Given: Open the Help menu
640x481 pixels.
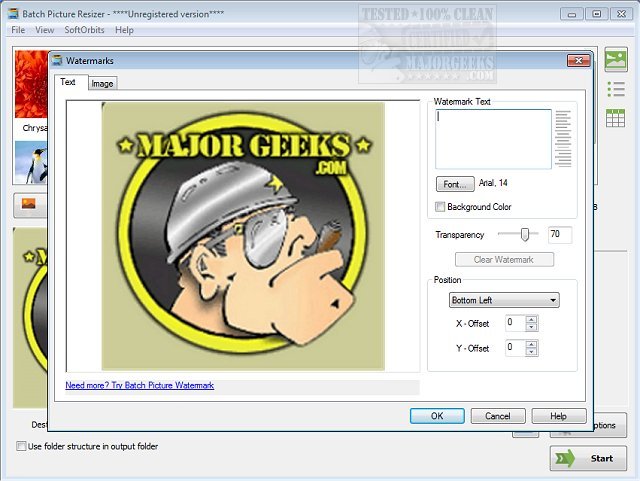Looking at the screenshot, I should [x=124, y=30].
